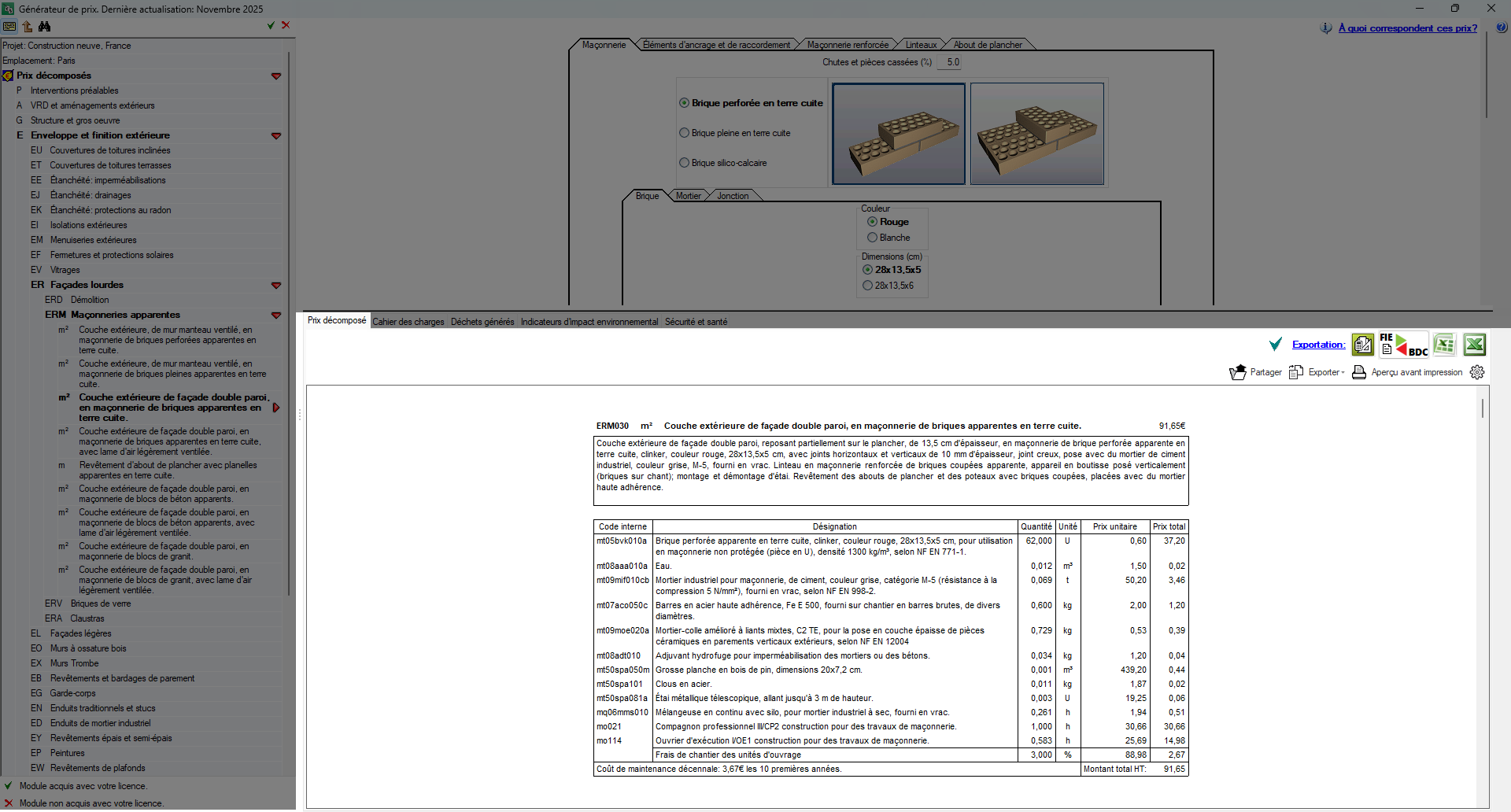Select 28x13,5x6 dimension
This screenshot has width=1511, height=812.
click(888, 286)
